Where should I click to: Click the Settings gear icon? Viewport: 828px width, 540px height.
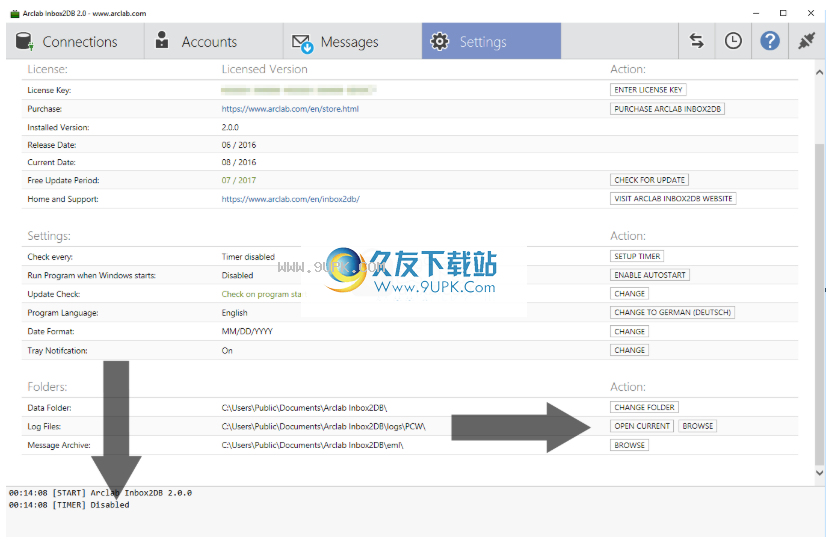click(x=439, y=41)
